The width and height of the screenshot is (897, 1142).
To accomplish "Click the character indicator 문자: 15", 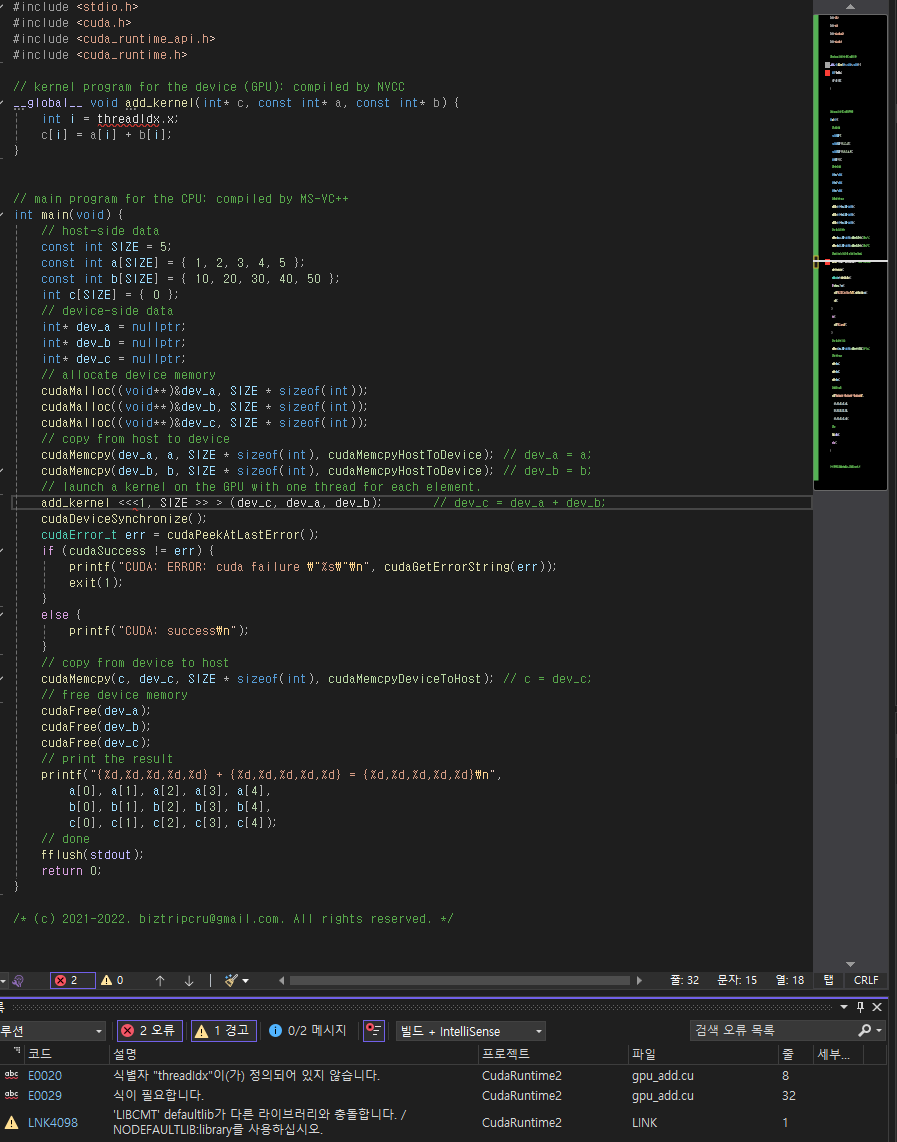I will [x=737, y=980].
